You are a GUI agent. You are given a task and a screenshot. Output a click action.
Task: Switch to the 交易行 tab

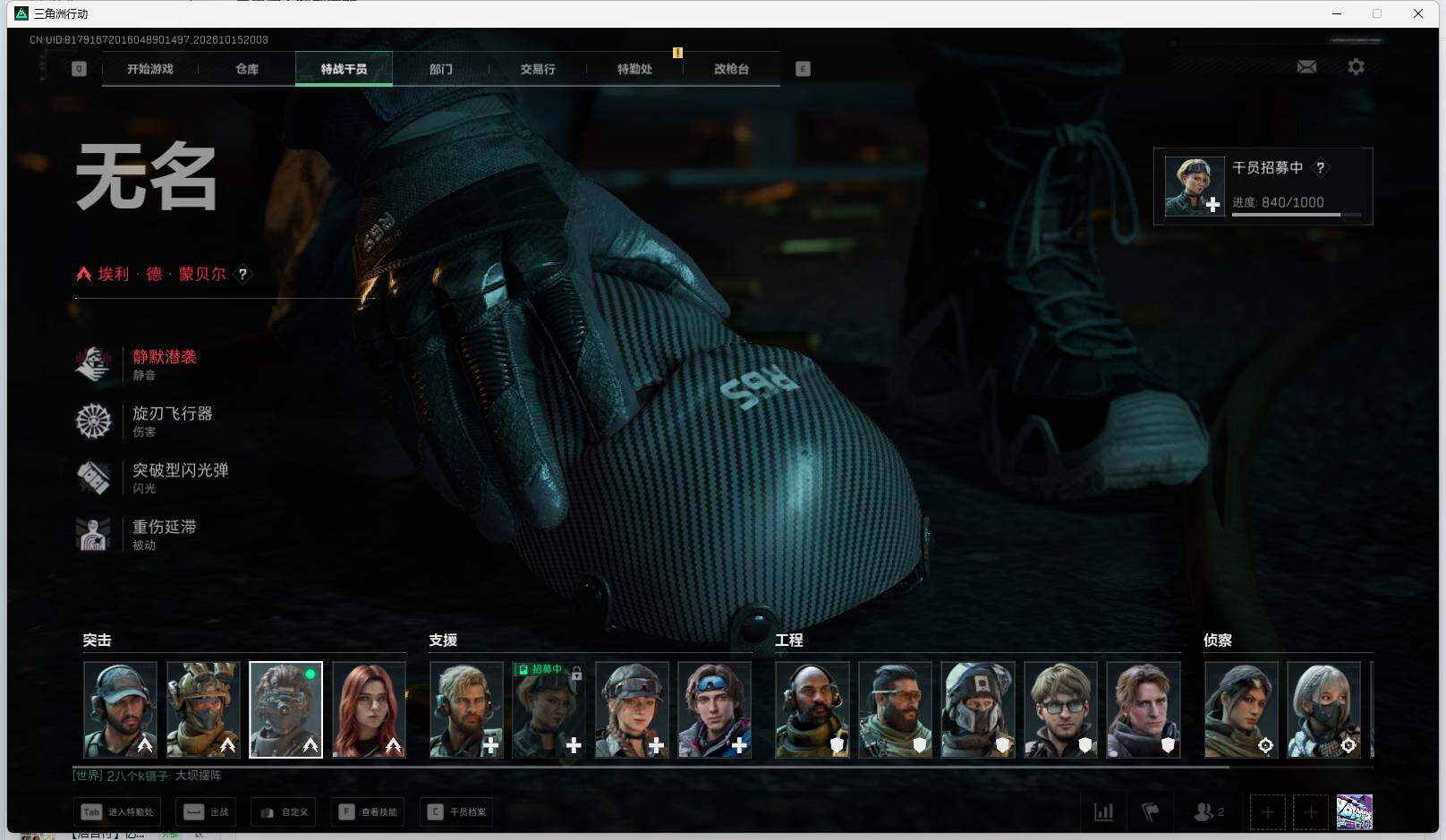[x=538, y=69]
